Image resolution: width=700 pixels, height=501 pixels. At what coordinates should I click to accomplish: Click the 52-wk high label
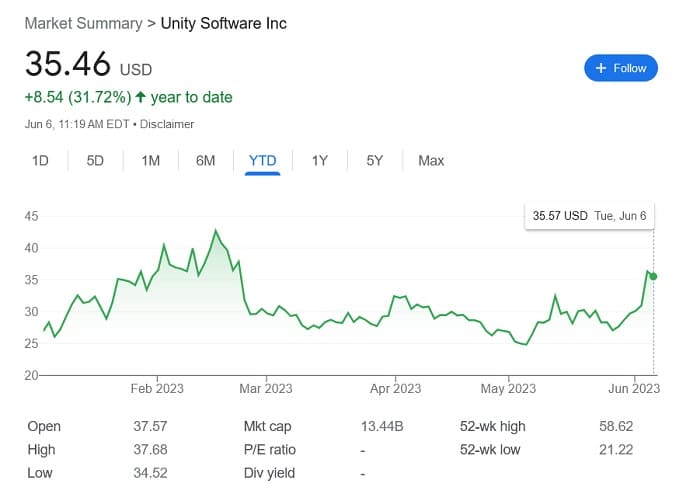pos(492,426)
